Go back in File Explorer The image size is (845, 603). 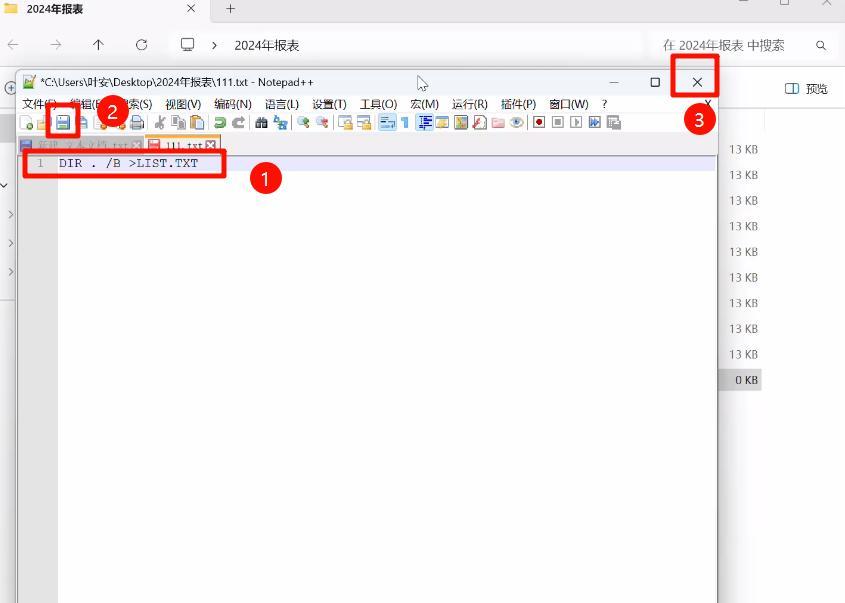pyautogui.click(x=13, y=45)
